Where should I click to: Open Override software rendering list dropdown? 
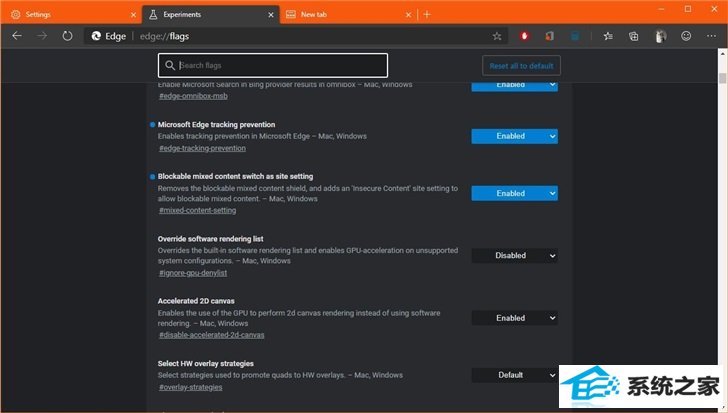click(514, 256)
